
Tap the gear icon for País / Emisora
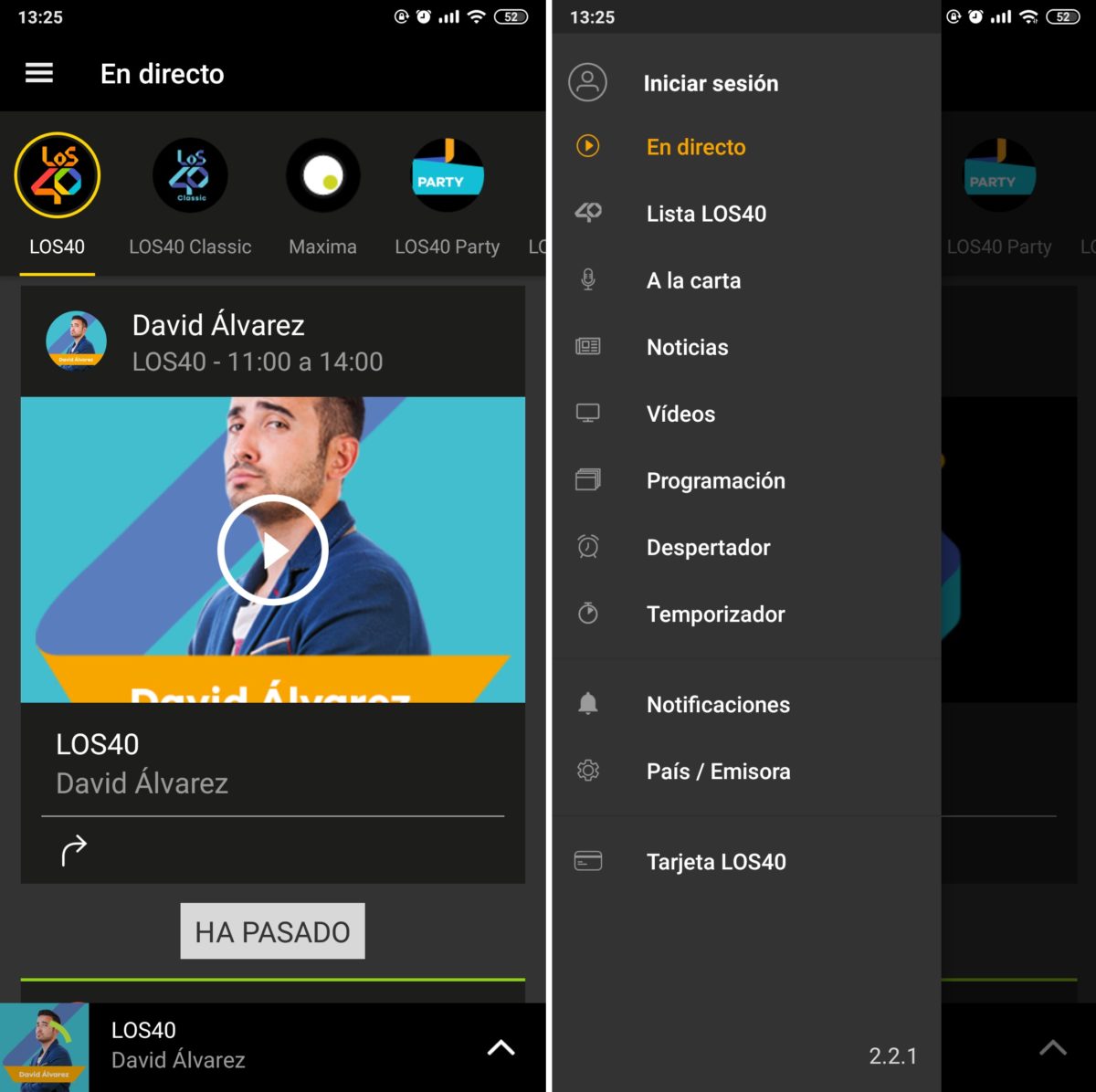[587, 771]
